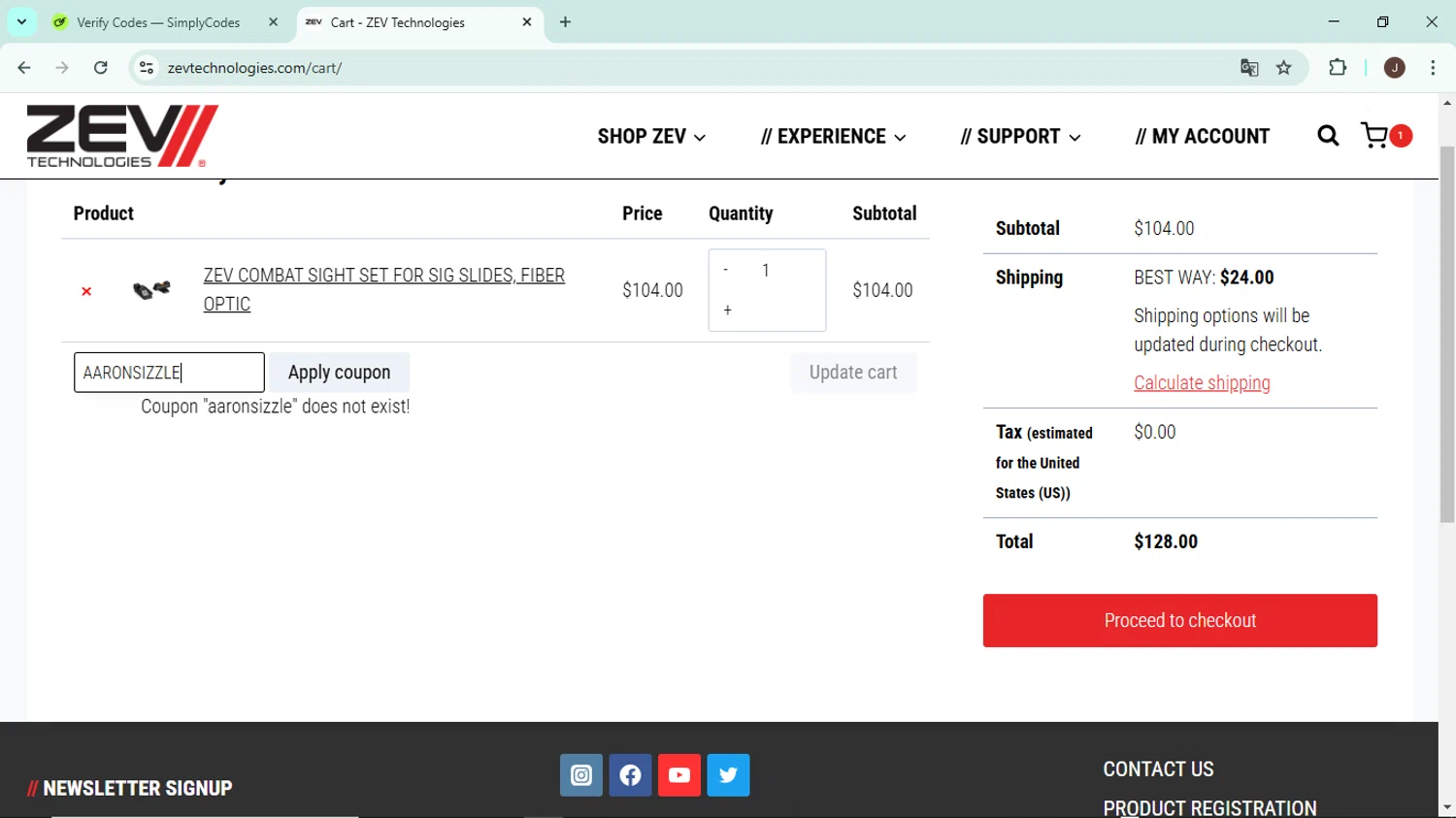Click the BEST WAY: $24.00 shipping text

(x=1204, y=278)
